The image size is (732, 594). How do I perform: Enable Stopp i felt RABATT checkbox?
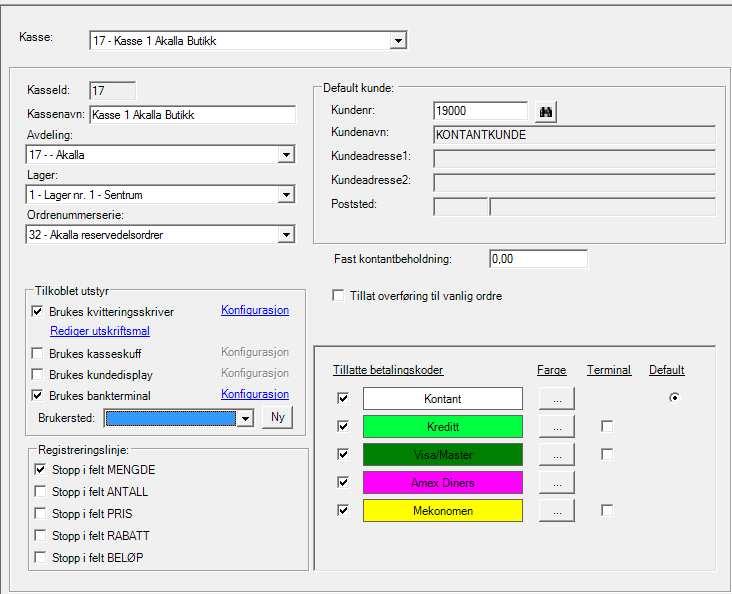point(40,535)
